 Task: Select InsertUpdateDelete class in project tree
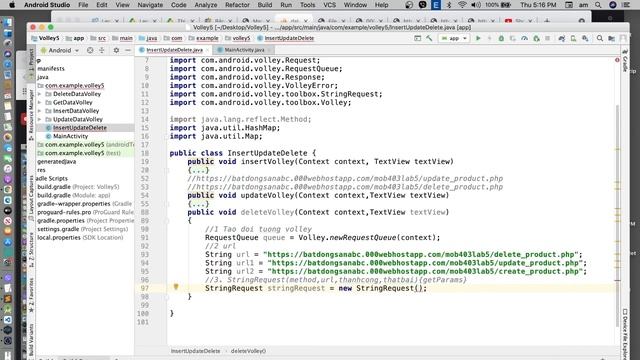coord(80,128)
